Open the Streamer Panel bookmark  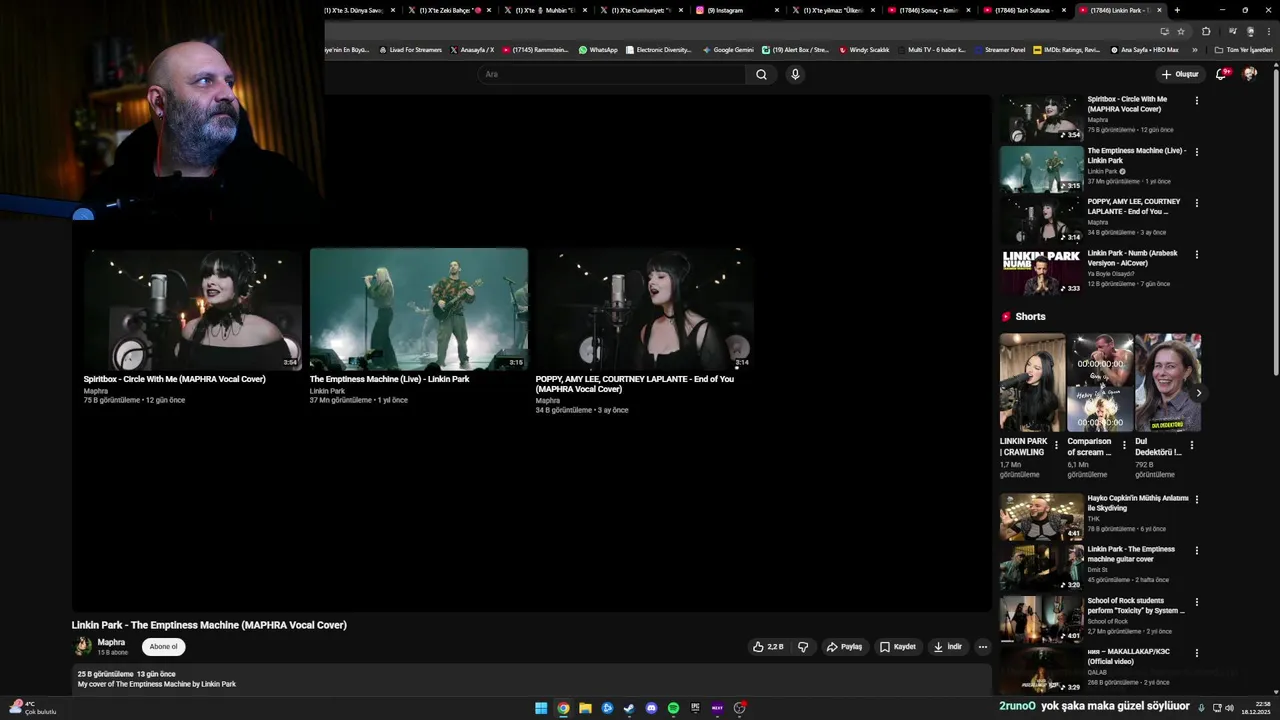coord(999,50)
